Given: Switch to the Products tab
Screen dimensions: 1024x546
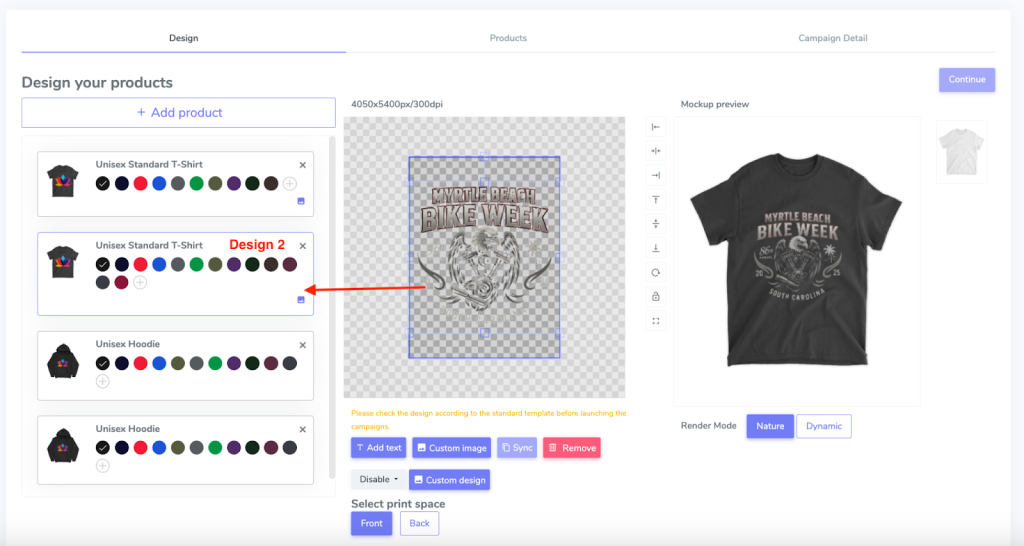Looking at the screenshot, I should coord(508,38).
